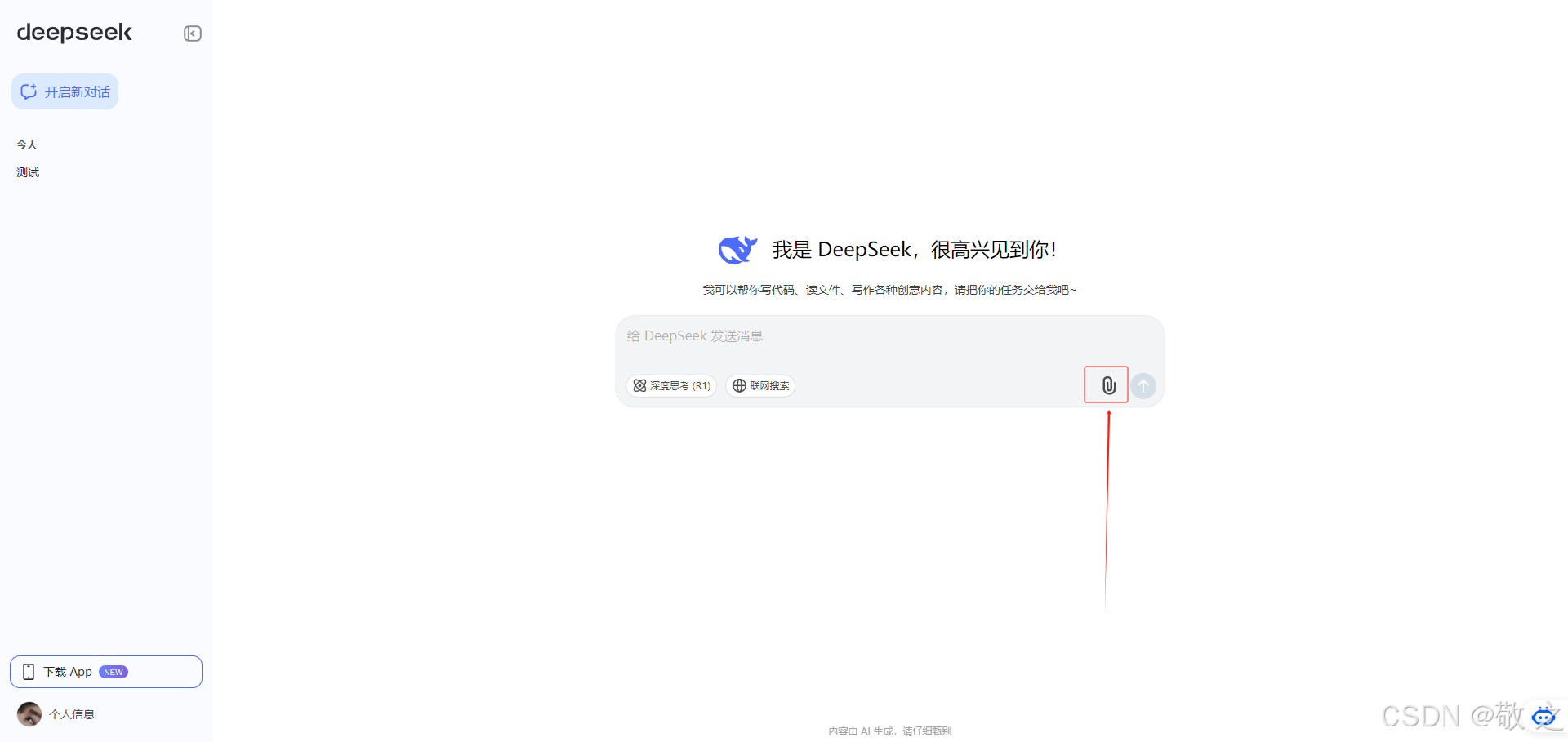The height and width of the screenshot is (742, 1568).
Task: Open 个人信息 profile menu
Action: coord(72,714)
